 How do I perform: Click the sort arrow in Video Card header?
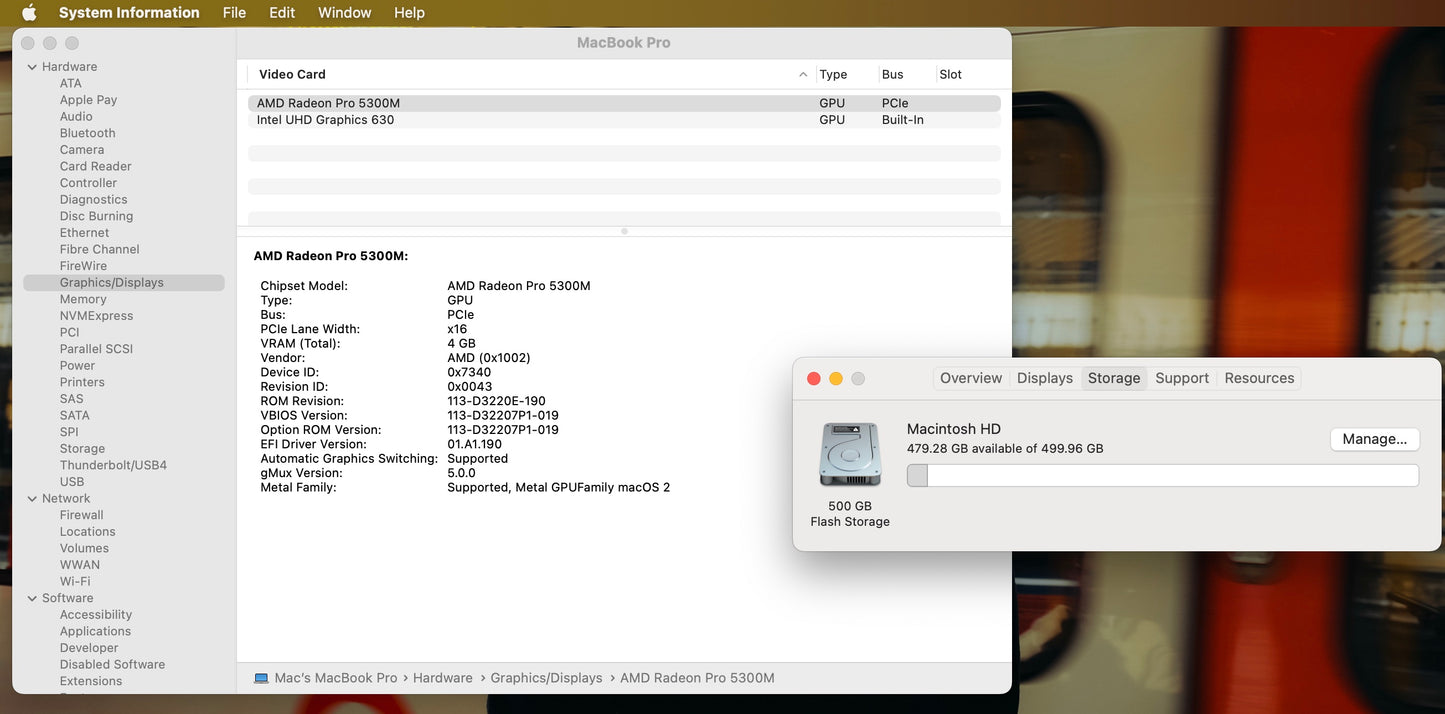pyautogui.click(x=803, y=75)
